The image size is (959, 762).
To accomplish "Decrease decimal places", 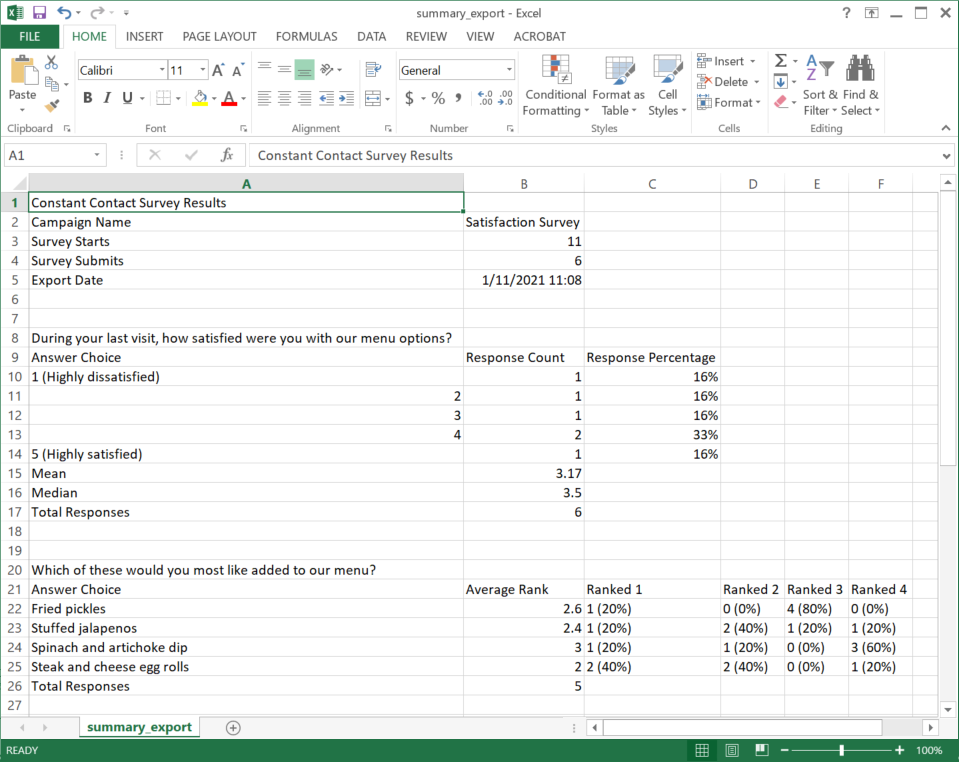I will coord(506,98).
